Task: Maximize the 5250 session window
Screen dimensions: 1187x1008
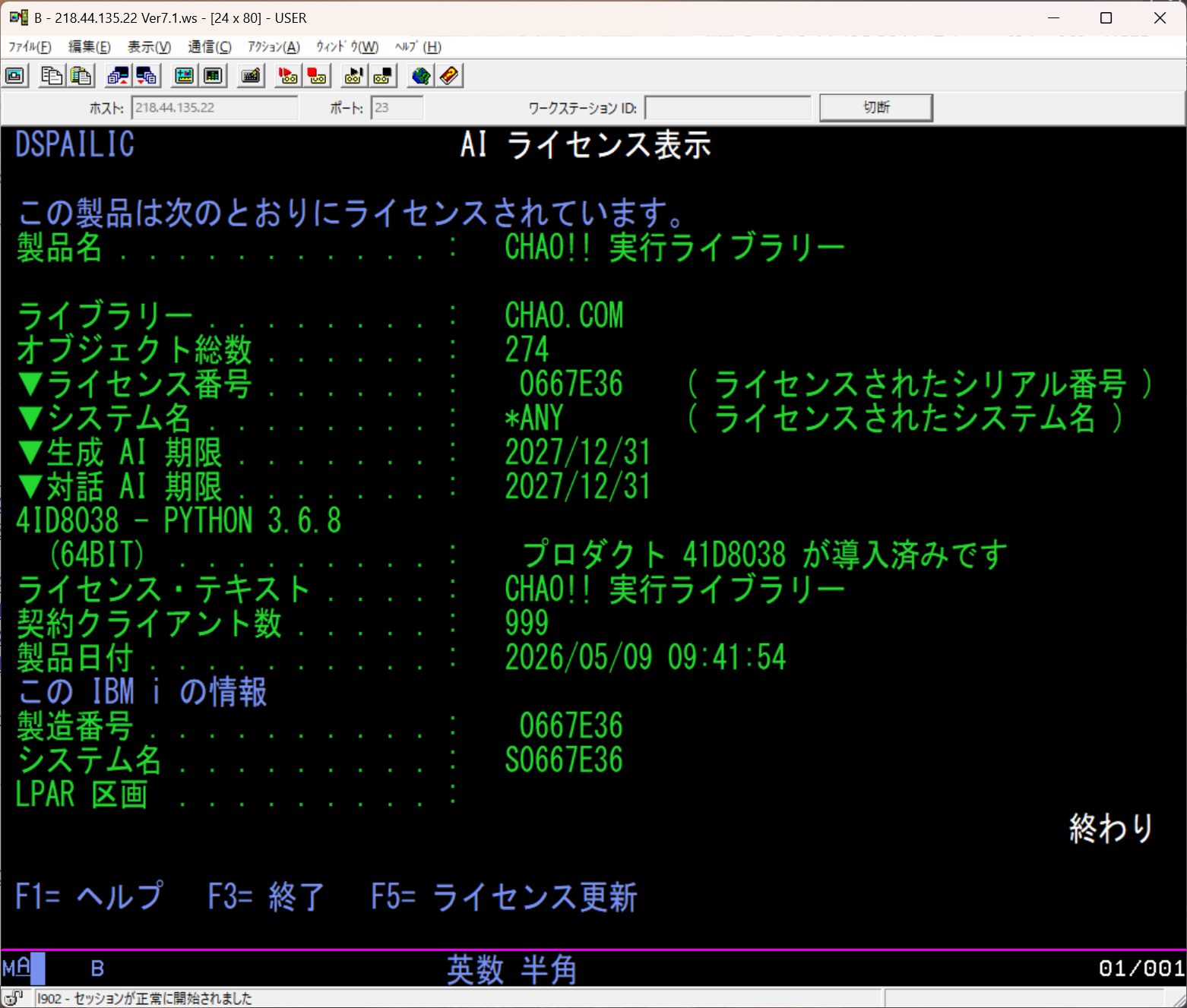Action: pos(1106,17)
